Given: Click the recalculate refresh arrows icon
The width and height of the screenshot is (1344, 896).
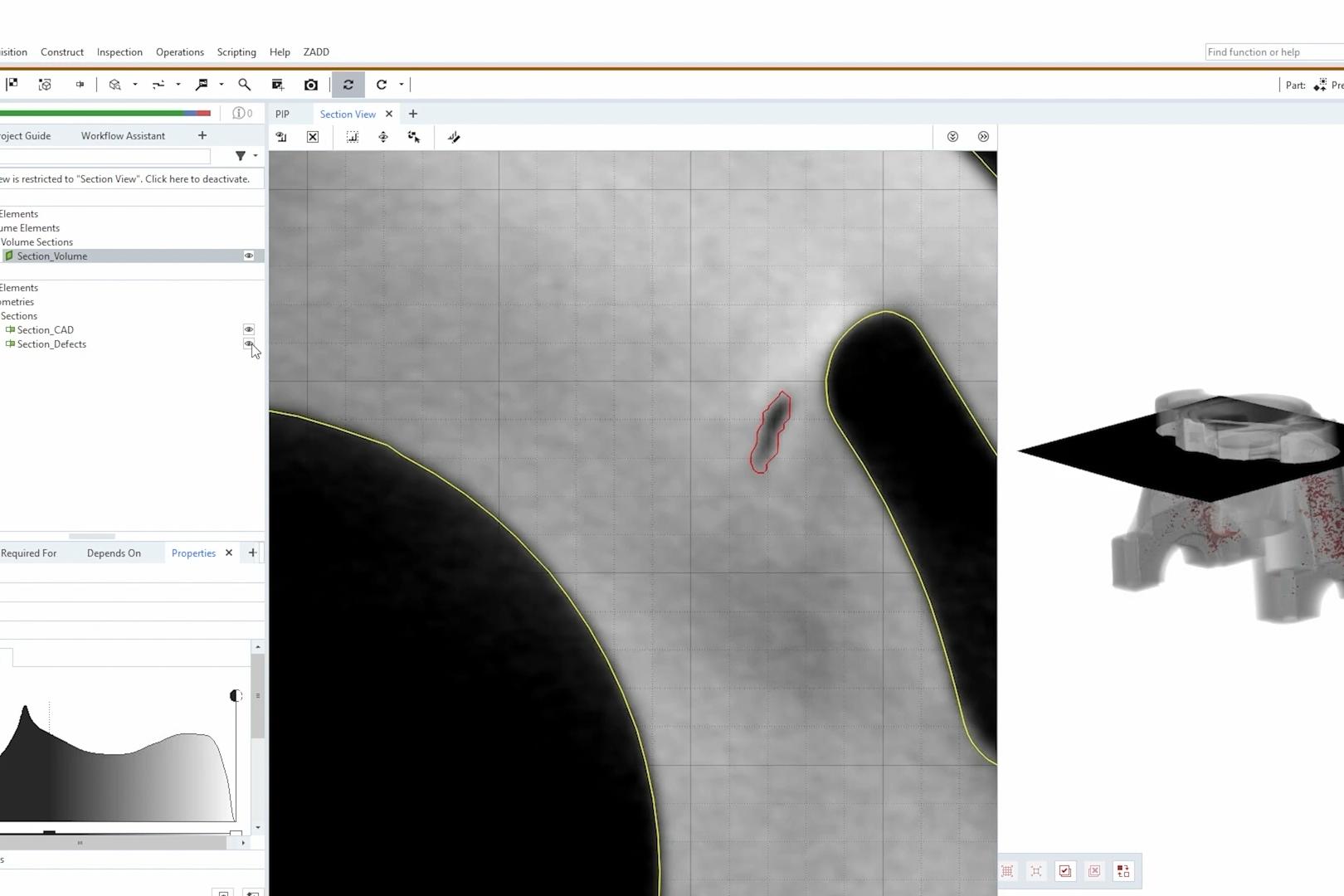Looking at the screenshot, I should pyautogui.click(x=348, y=85).
